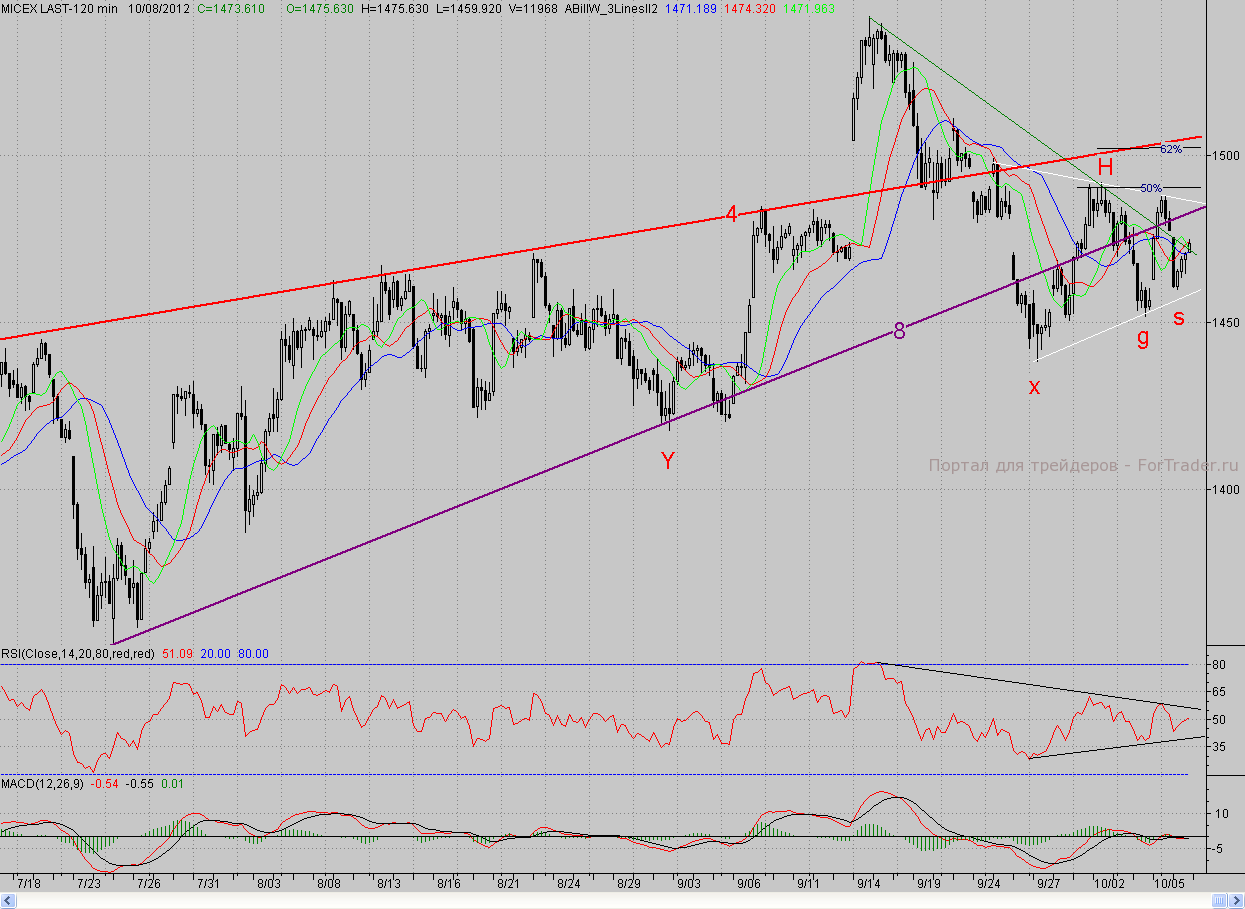Screen dimensions: 1245x909
Task: Click the '8/29' date axis label
Action: point(629,884)
